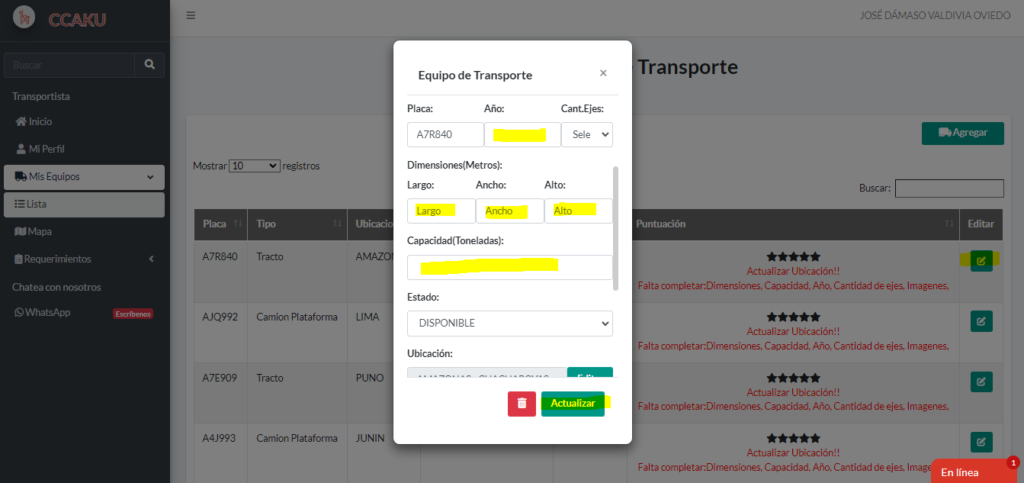Open Inicio in the sidebar
1024x483 pixels.
point(40,122)
